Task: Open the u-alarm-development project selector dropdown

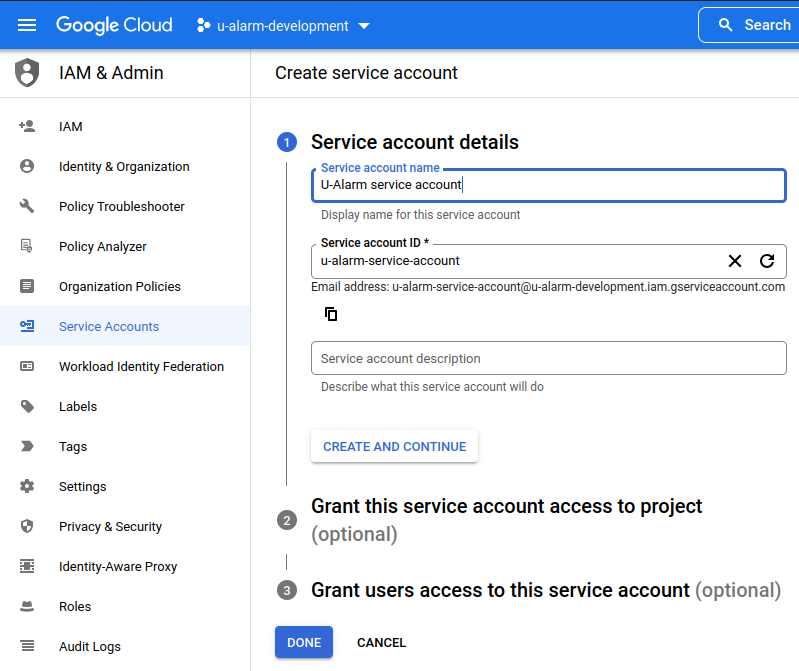Action: click(284, 25)
